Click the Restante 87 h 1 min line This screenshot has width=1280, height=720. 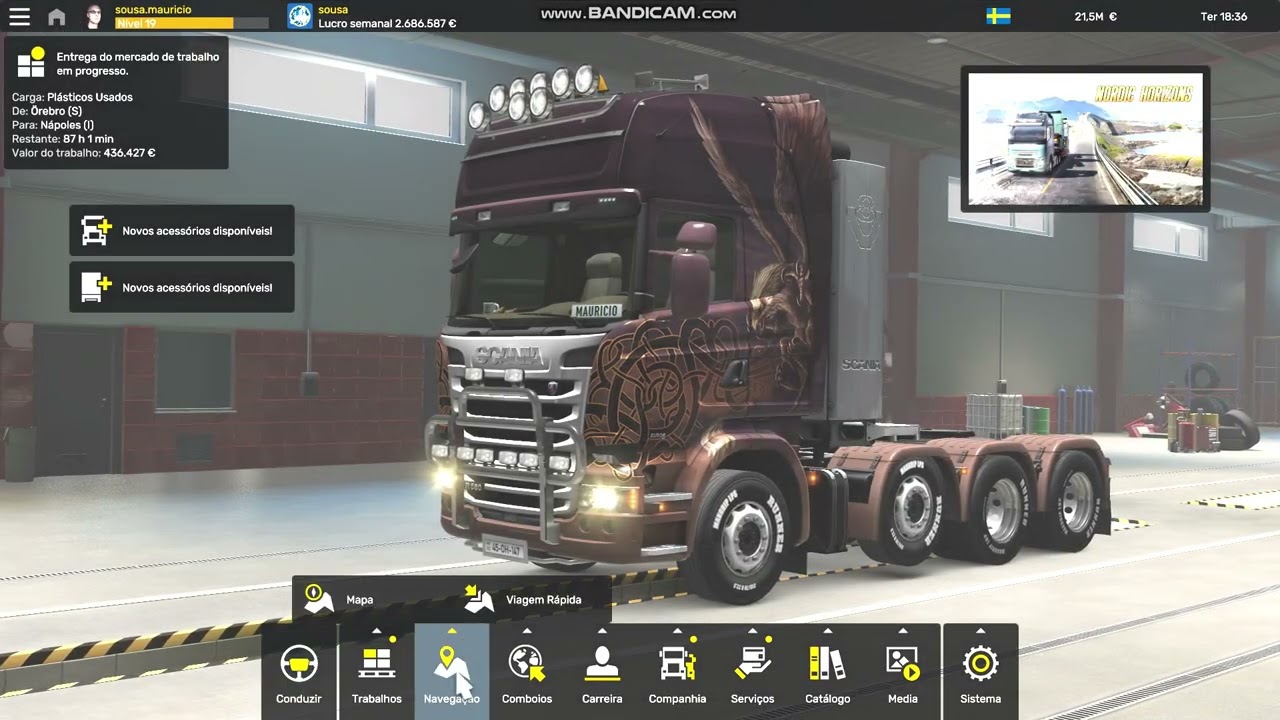point(63,139)
